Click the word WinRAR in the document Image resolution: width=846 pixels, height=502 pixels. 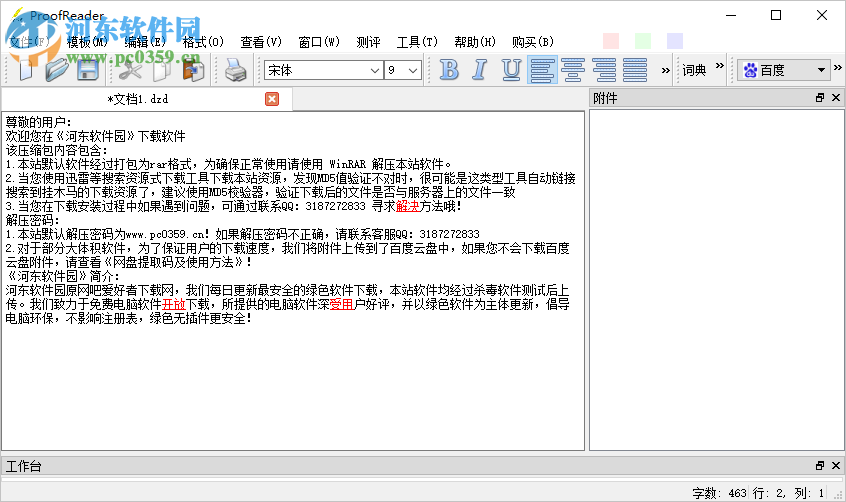(x=347, y=164)
